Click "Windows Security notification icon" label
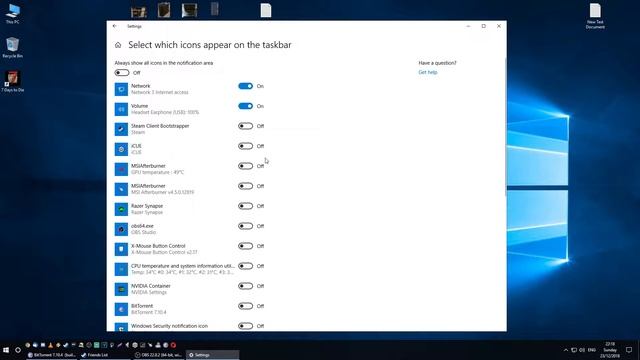 [x=169, y=326]
